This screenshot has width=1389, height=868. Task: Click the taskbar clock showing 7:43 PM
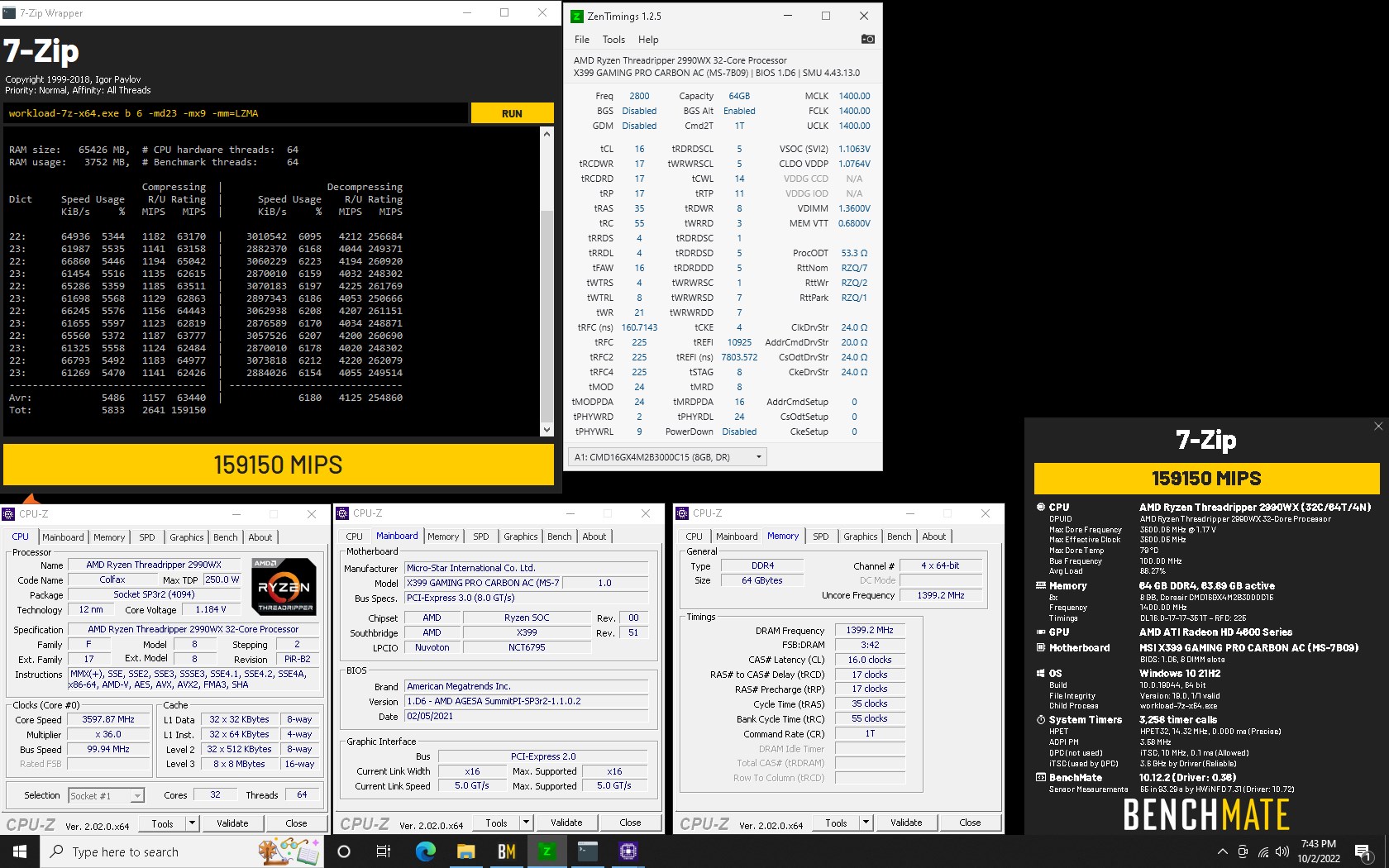coord(1318,851)
